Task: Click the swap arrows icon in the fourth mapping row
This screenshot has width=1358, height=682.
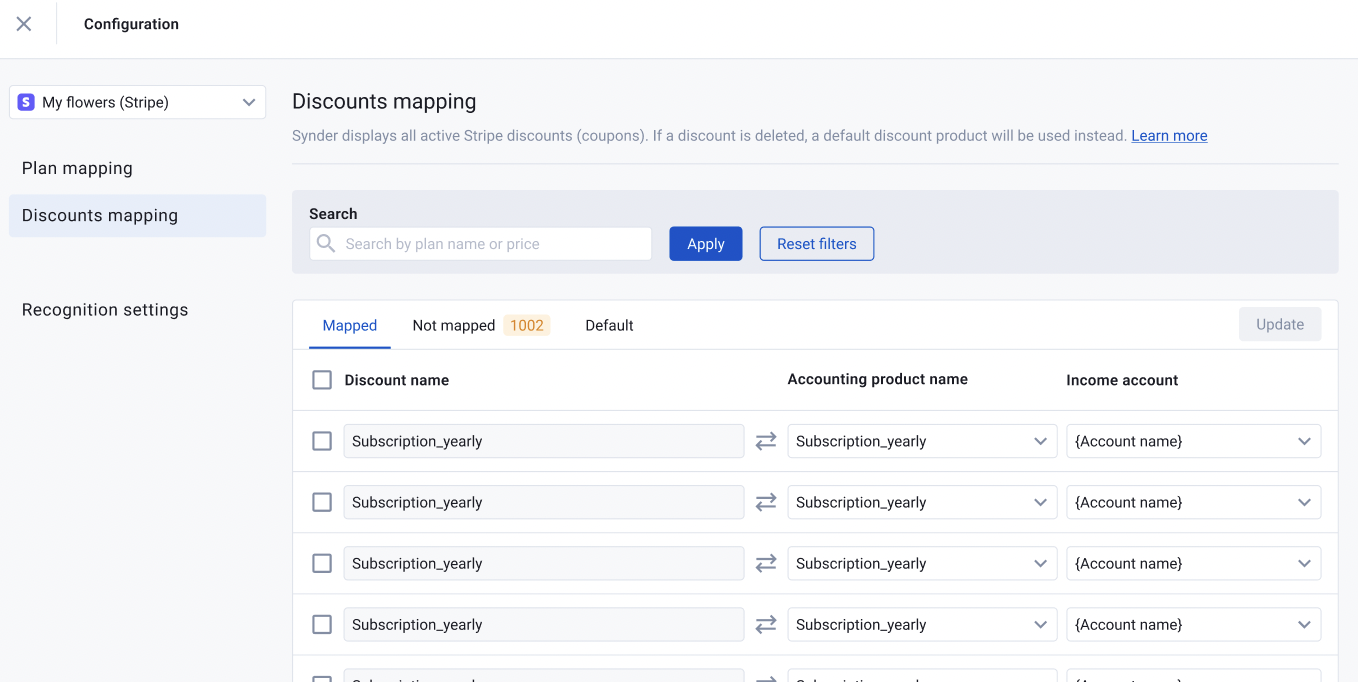Action: (x=766, y=624)
